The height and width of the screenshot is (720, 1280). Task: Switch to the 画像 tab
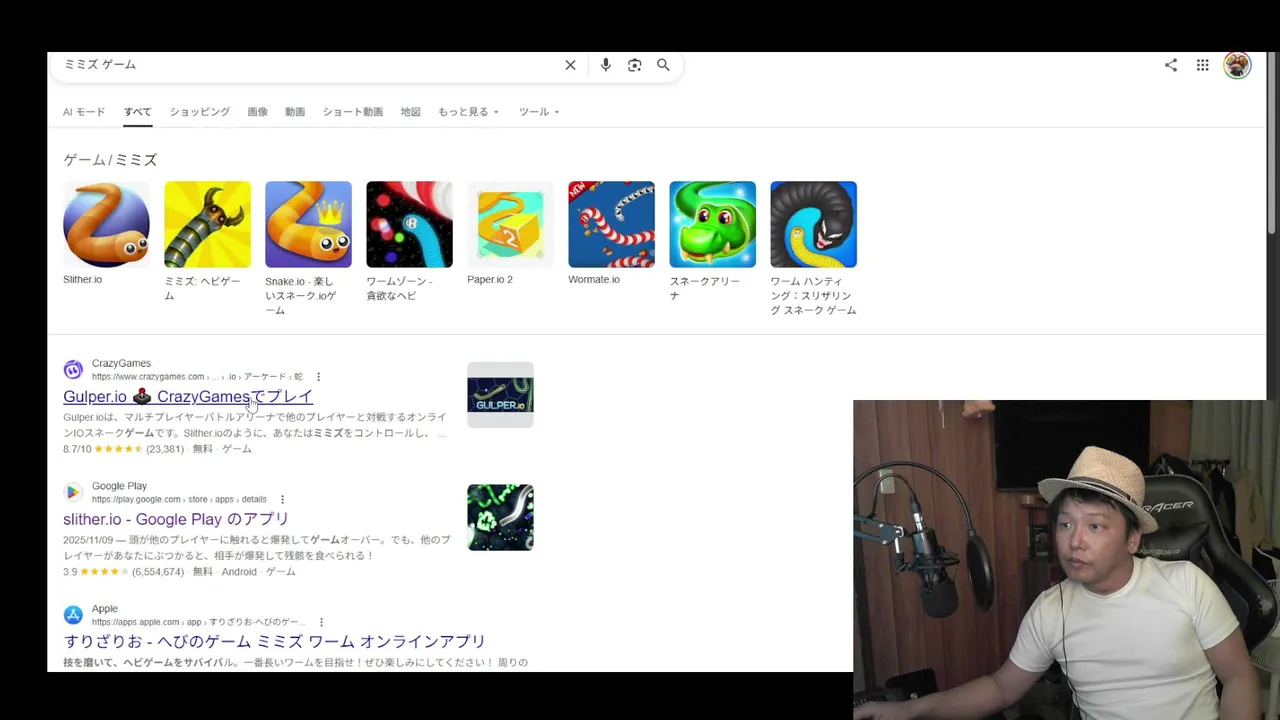[x=257, y=112]
